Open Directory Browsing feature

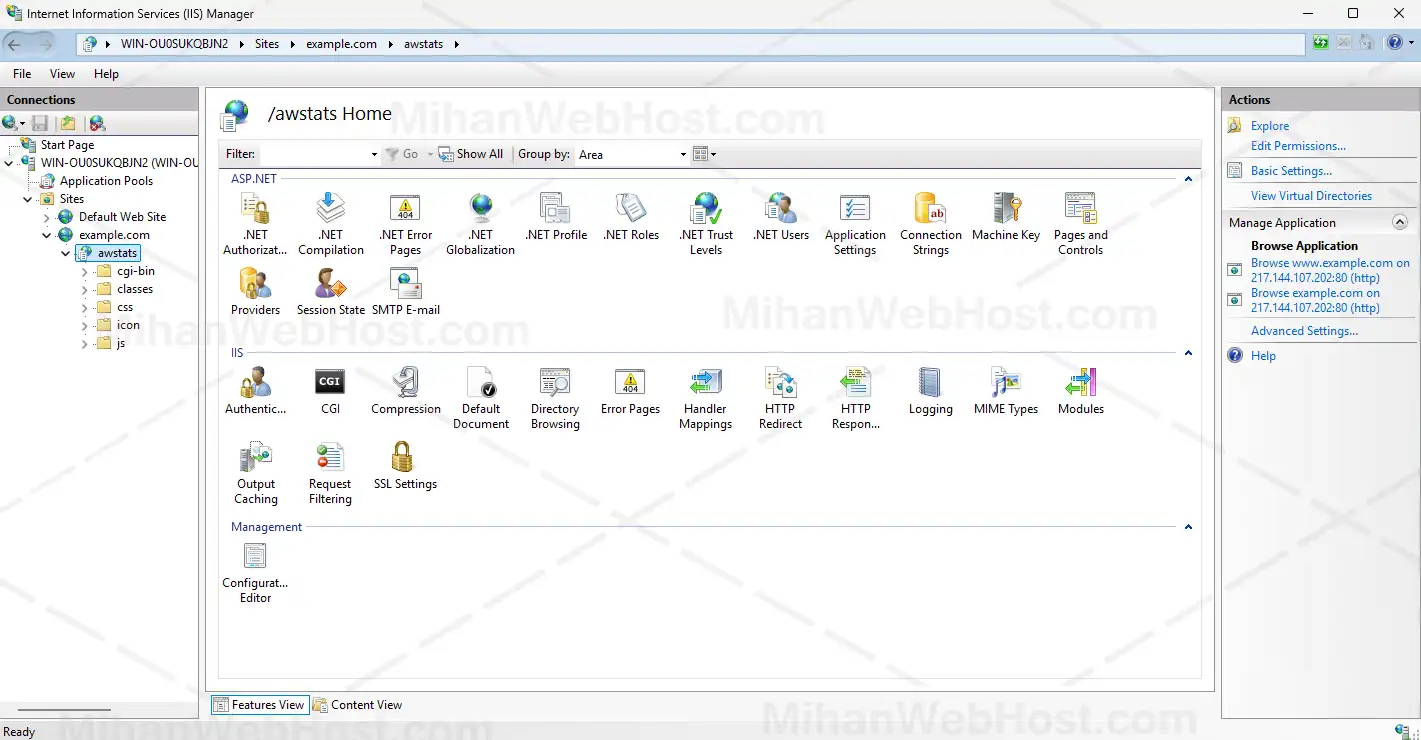pyautogui.click(x=555, y=383)
